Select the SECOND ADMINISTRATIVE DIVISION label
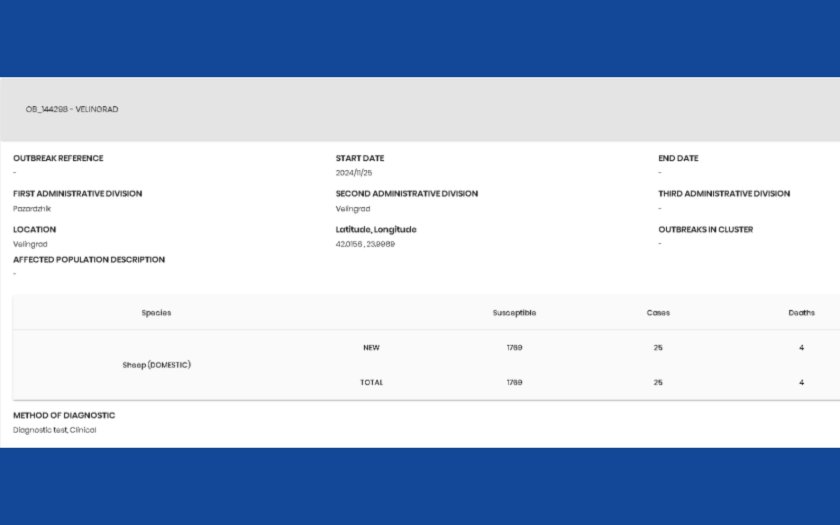This screenshot has height=525, width=840. coord(407,194)
